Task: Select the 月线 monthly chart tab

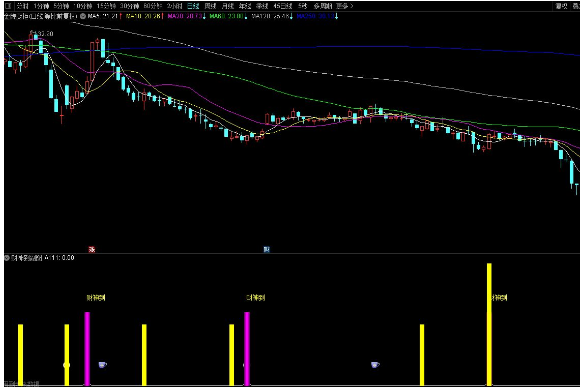Action: click(227, 6)
